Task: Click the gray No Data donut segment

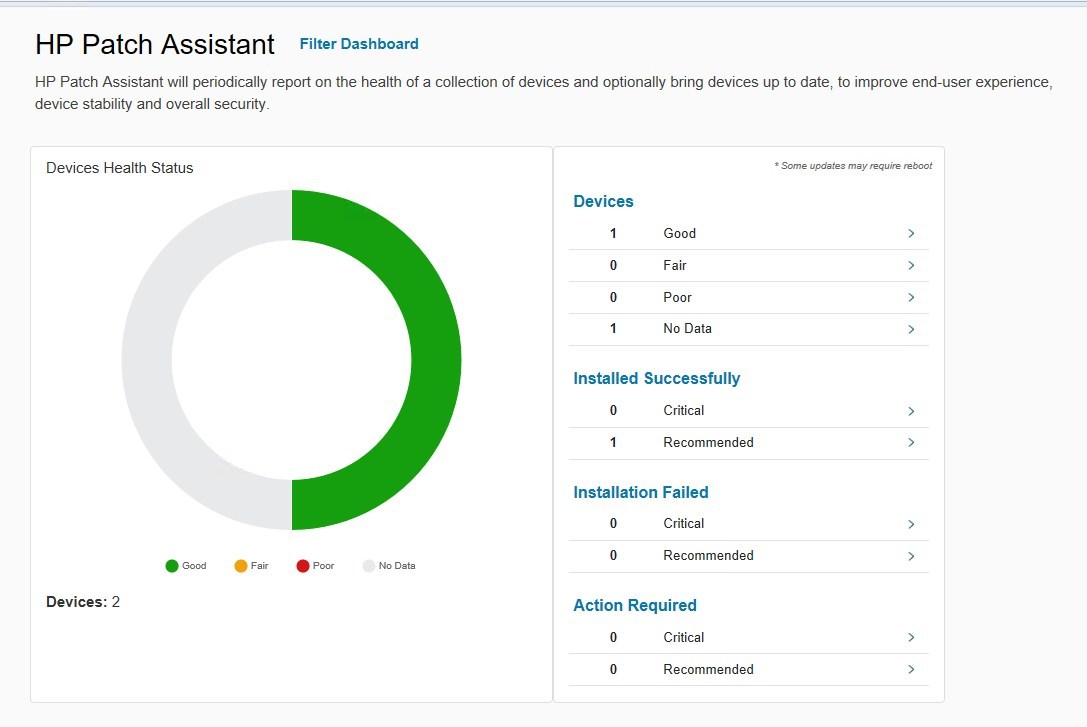Action: tap(147, 360)
